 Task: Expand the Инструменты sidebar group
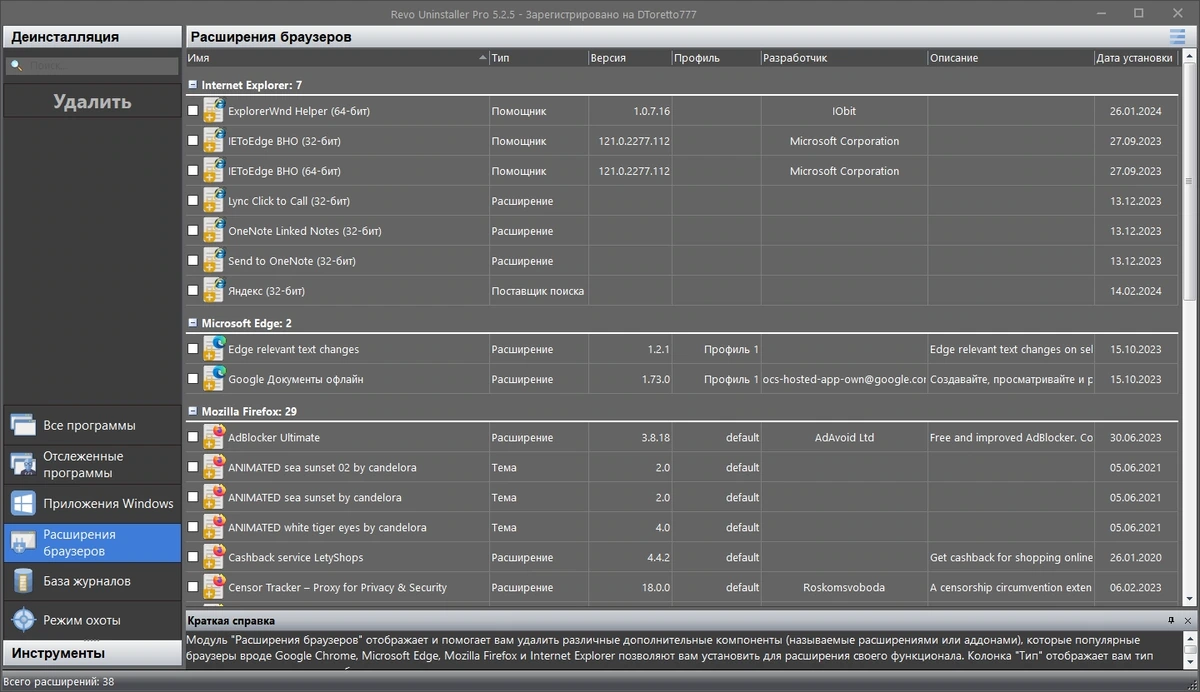click(x=92, y=653)
